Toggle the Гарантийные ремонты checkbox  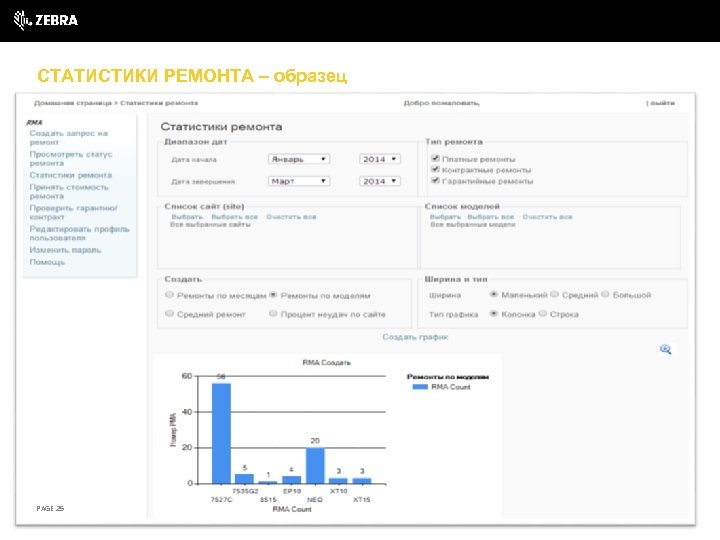435,180
